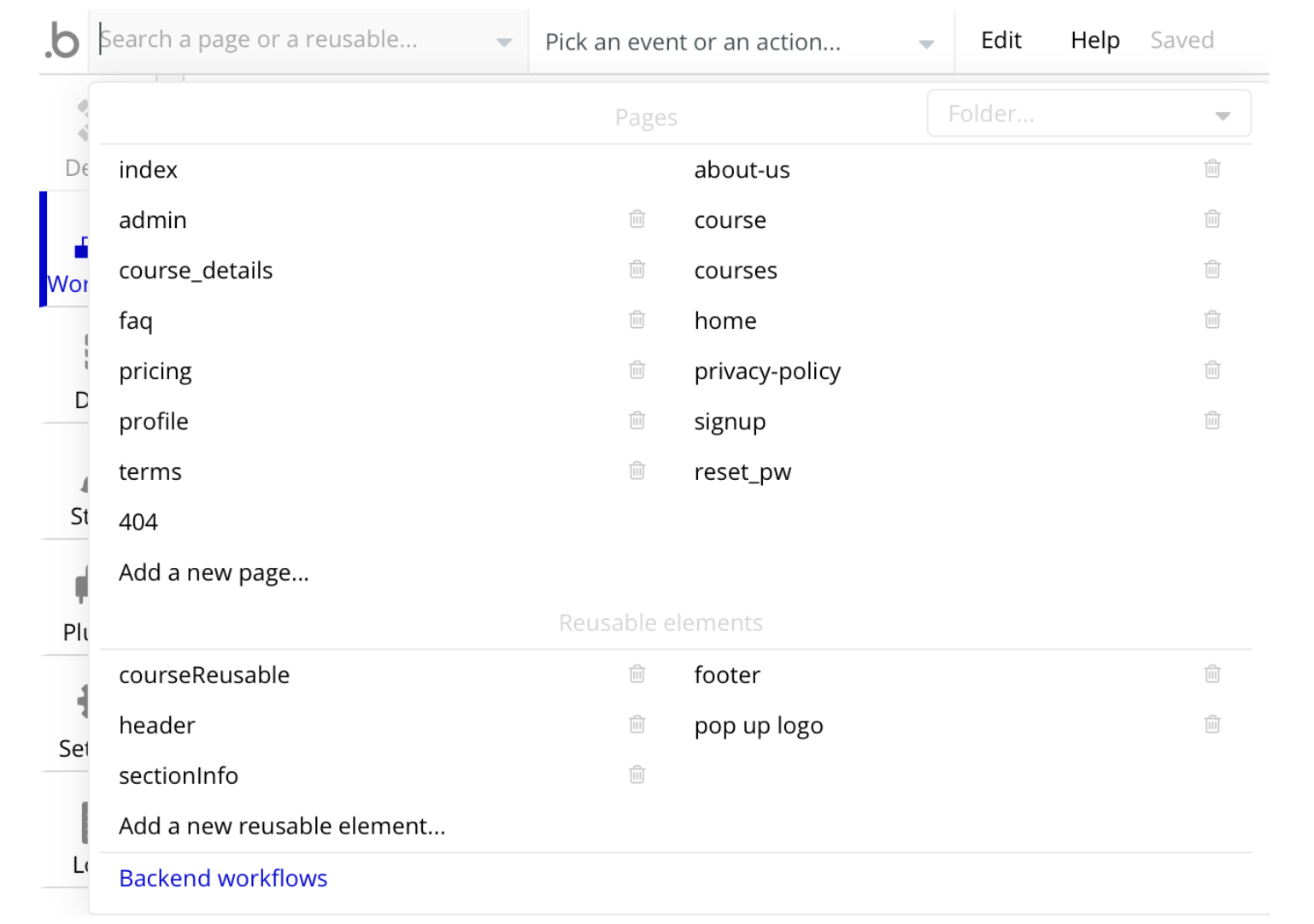Image resolution: width=1314 pixels, height=924 pixels.
Task: Open the courseReusable element
Action: pos(204,675)
